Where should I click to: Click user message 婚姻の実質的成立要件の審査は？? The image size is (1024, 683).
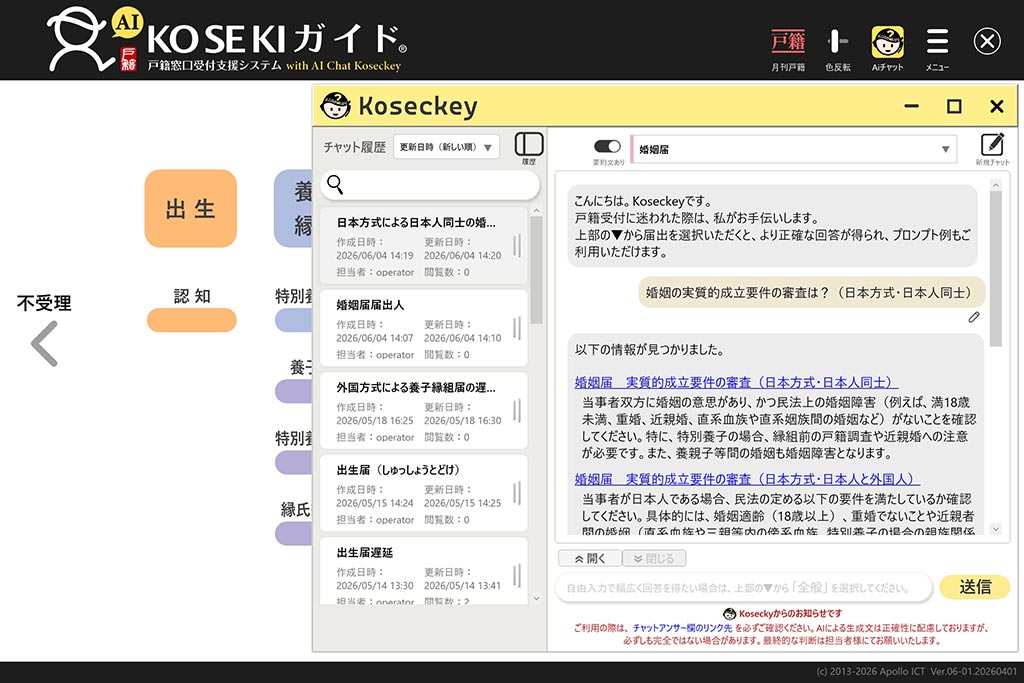[x=810, y=293]
